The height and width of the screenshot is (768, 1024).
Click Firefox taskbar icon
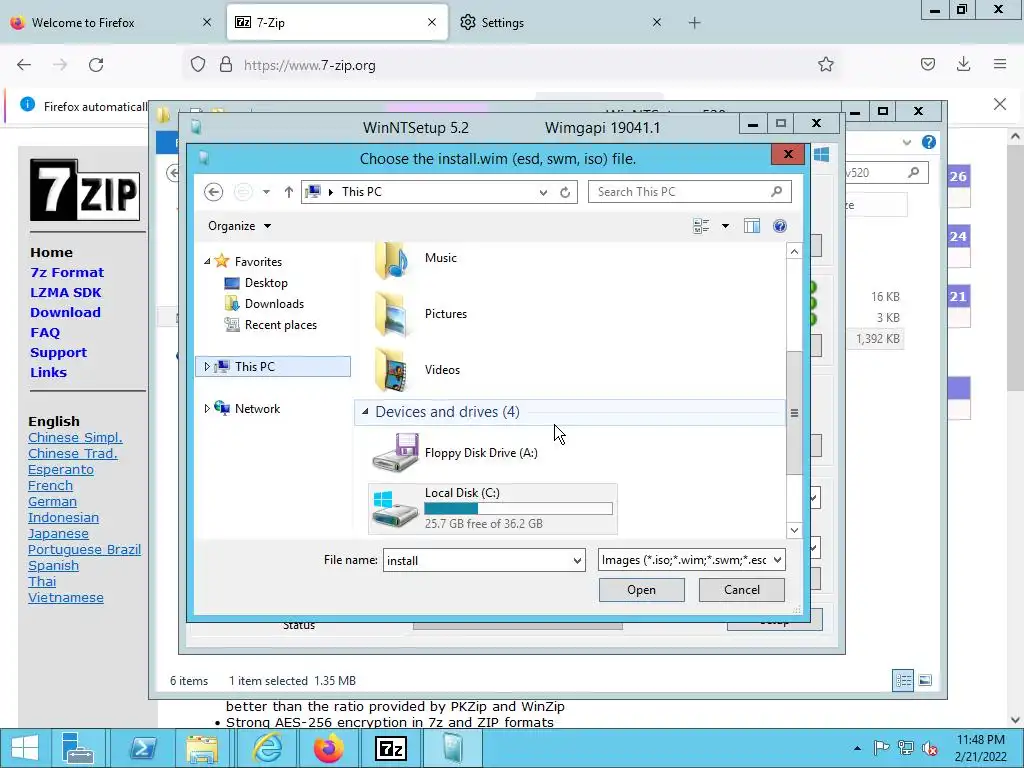coord(328,748)
